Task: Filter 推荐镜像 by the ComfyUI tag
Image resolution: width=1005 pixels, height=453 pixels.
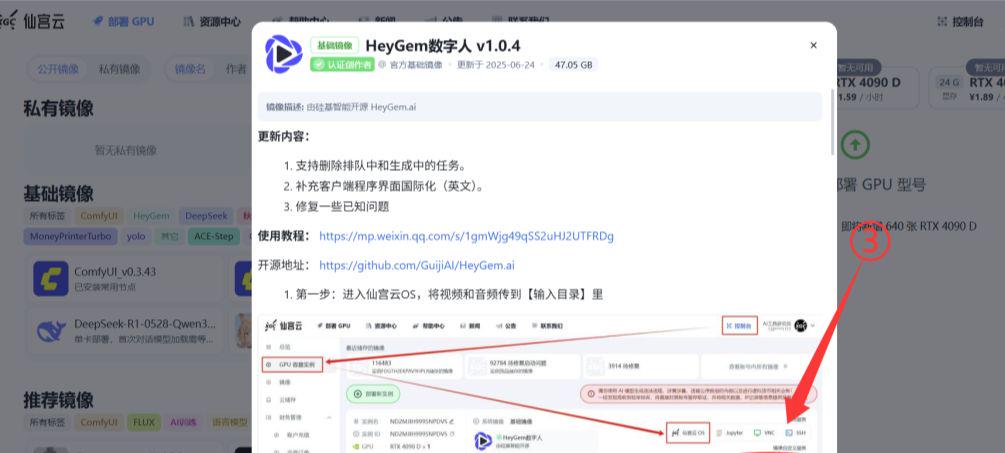Action: tap(99, 422)
